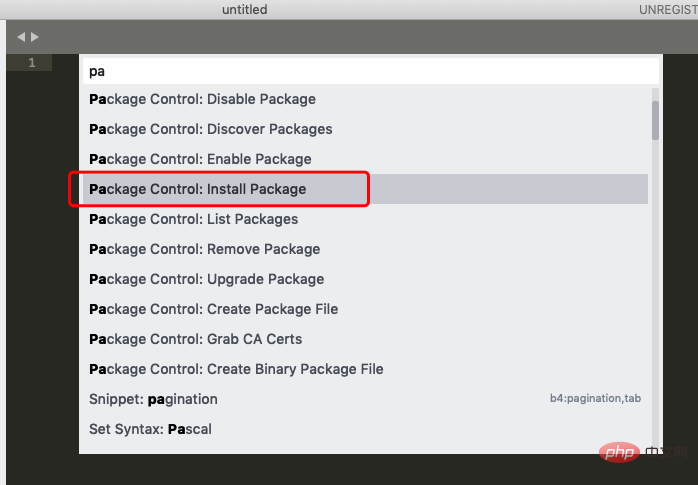
Task: Click the command palette scrollbar thumb
Action: [x=655, y=119]
